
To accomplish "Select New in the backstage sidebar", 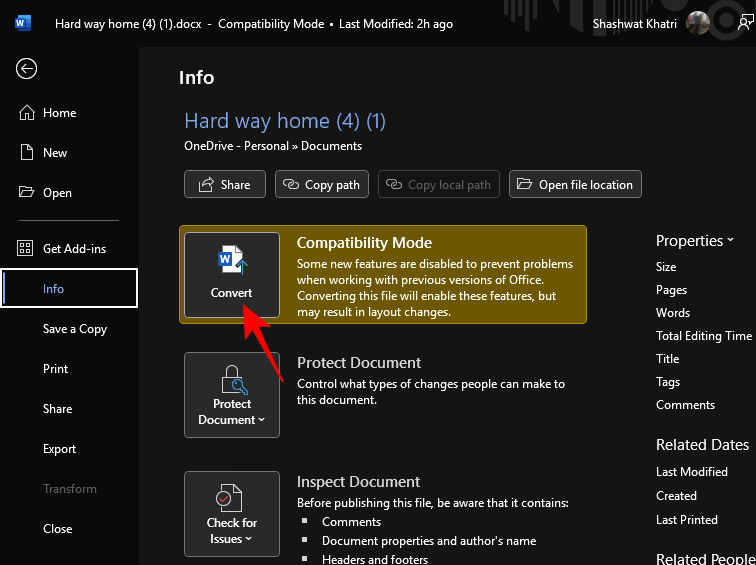I will coord(55,153).
